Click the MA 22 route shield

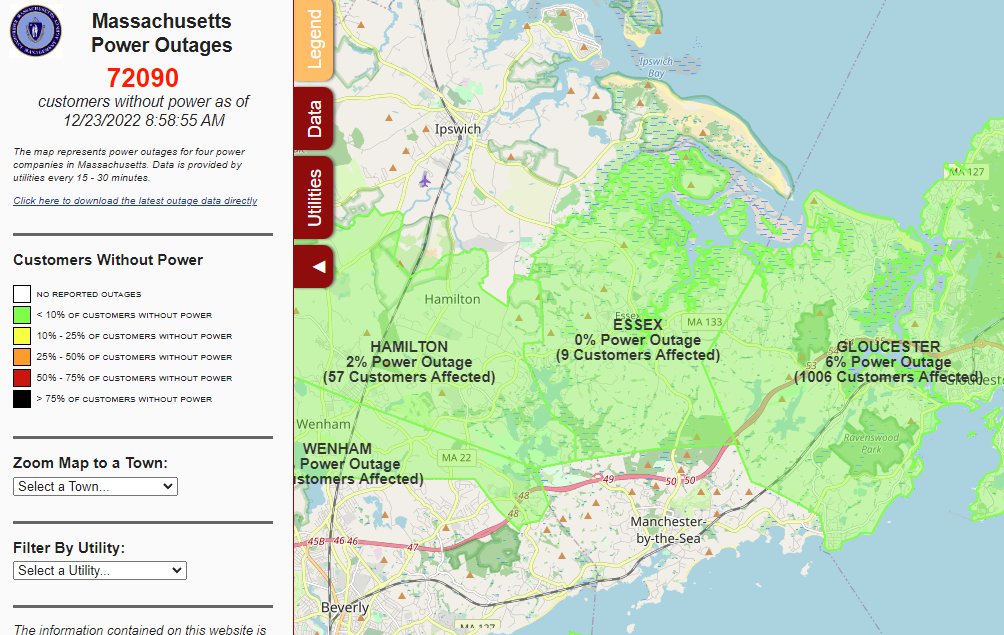455,457
